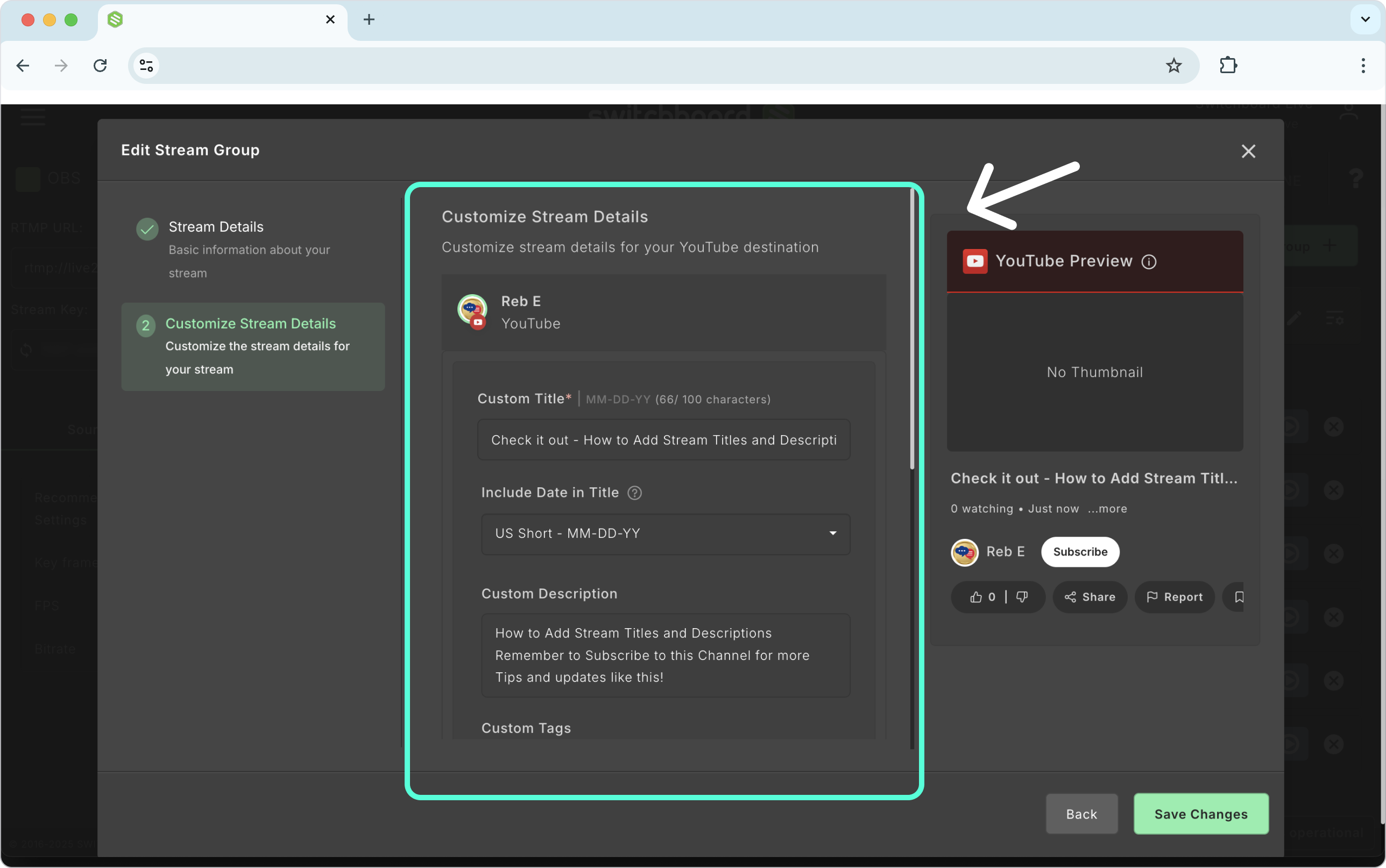Image resolution: width=1386 pixels, height=868 pixels.
Task: Click the thumbs down dislike icon
Action: click(1022, 597)
